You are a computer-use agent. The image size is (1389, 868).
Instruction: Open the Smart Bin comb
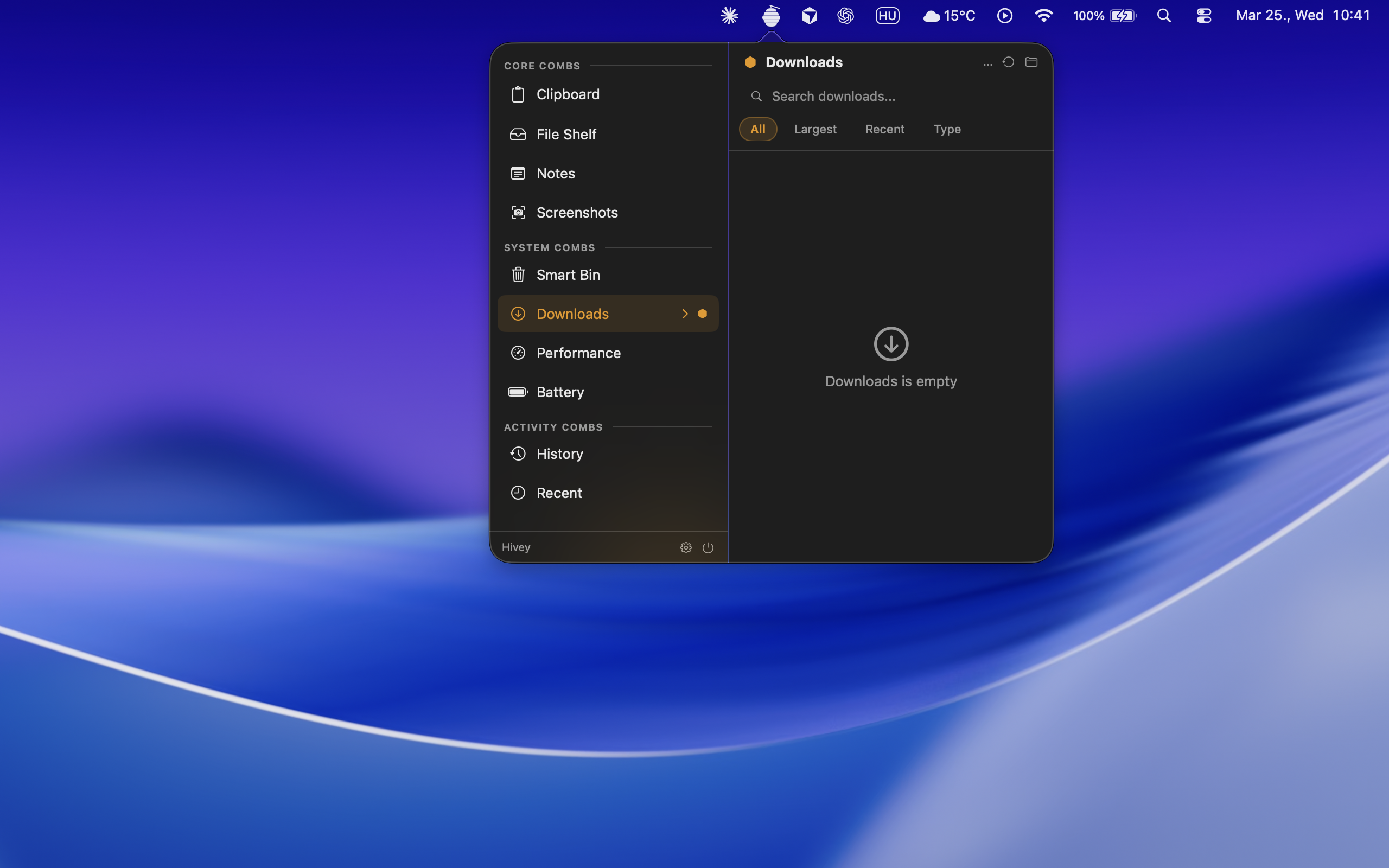click(x=568, y=275)
